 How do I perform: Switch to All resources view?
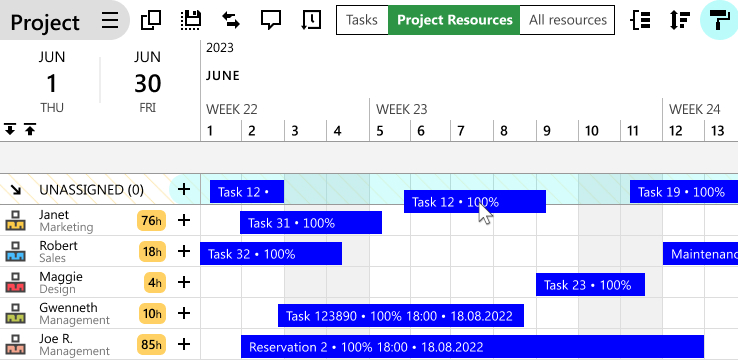pos(567,20)
